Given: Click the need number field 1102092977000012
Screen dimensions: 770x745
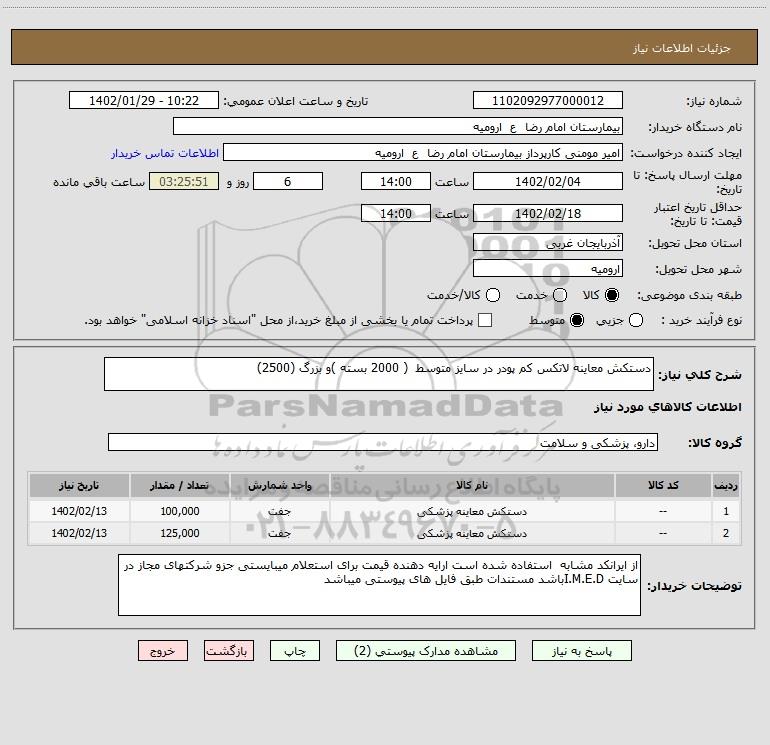Looking at the screenshot, I should coord(548,100).
